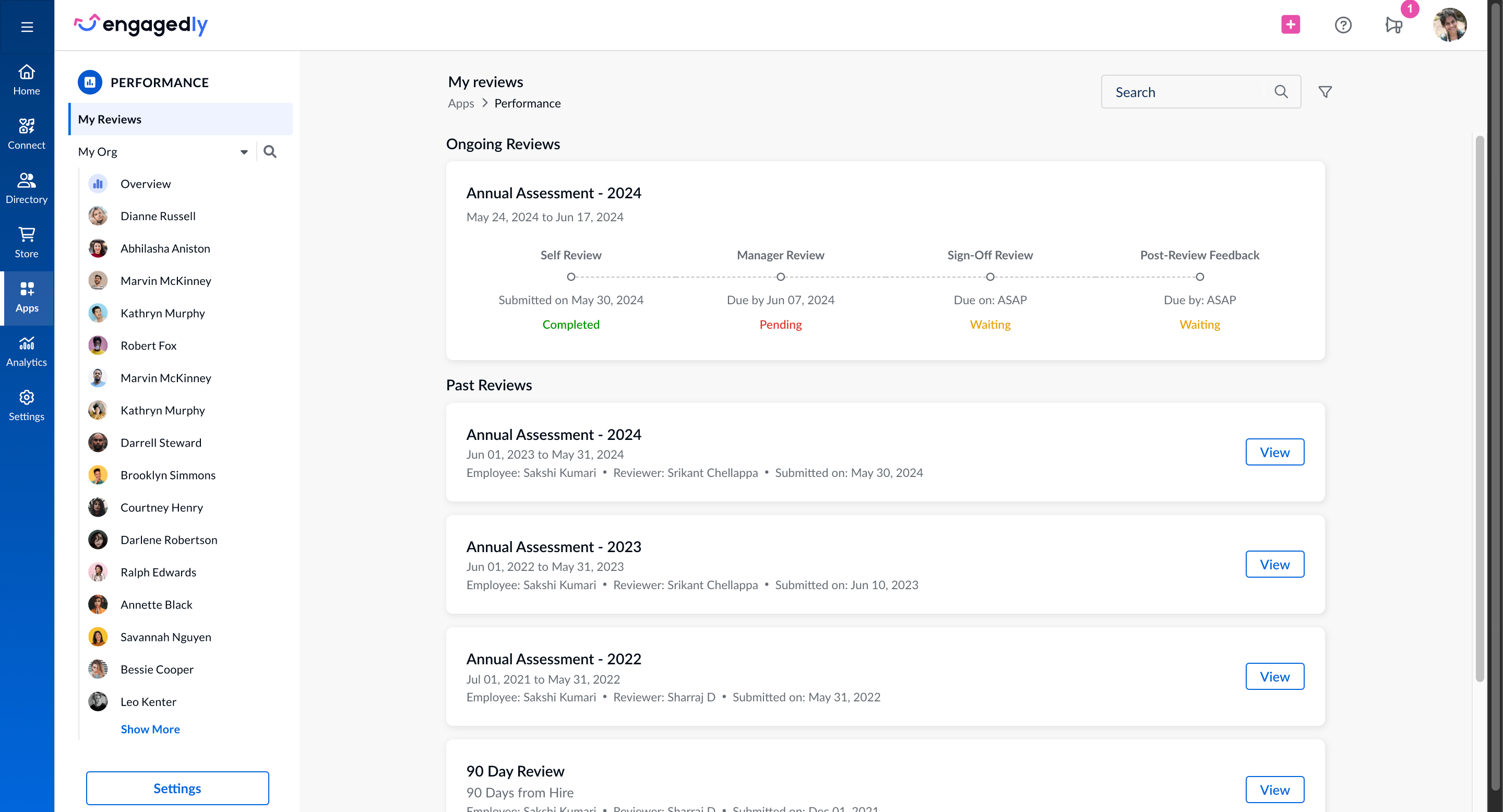Select Overview in the org list
The image size is (1503, 812).
point(145,184)
